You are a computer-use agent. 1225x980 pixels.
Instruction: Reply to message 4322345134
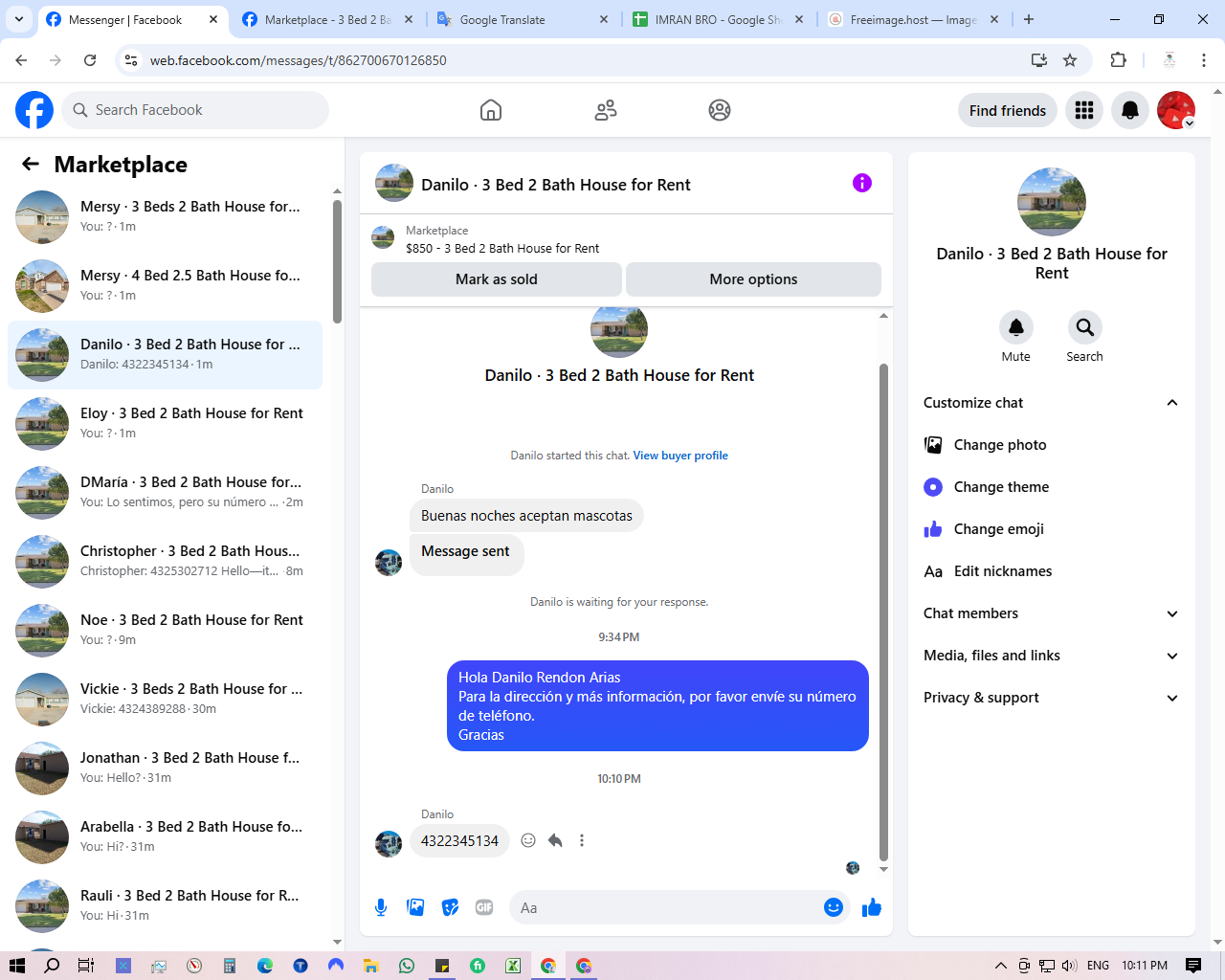click(555, 840)
